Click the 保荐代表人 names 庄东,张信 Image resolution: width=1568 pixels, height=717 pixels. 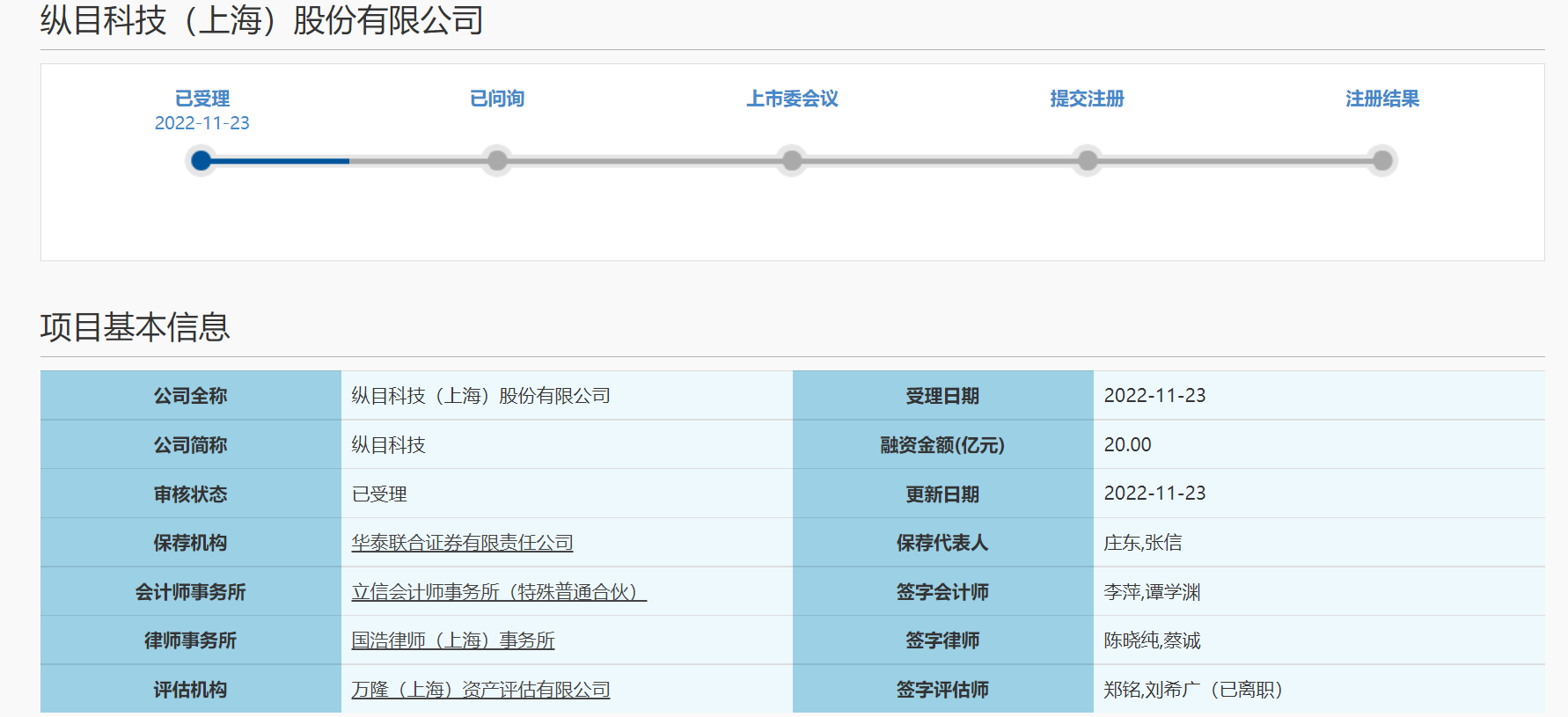(x=1142, y=543)
